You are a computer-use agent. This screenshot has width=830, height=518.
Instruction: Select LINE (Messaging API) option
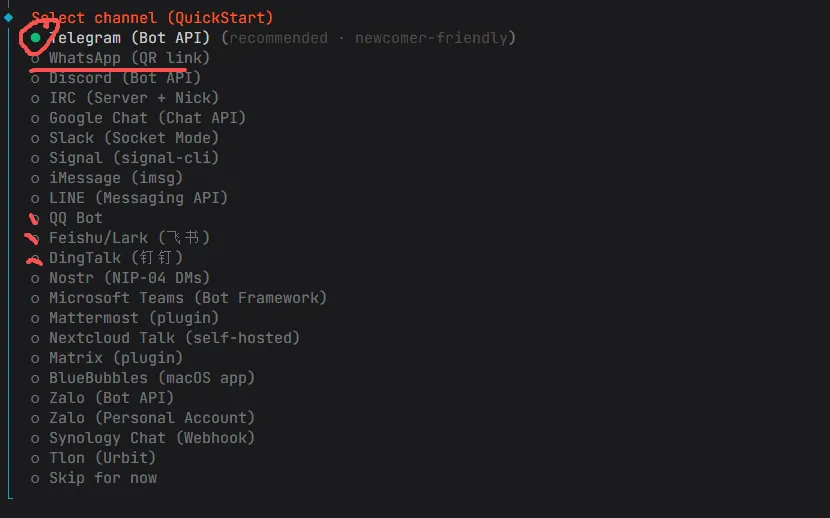[138, 198]
